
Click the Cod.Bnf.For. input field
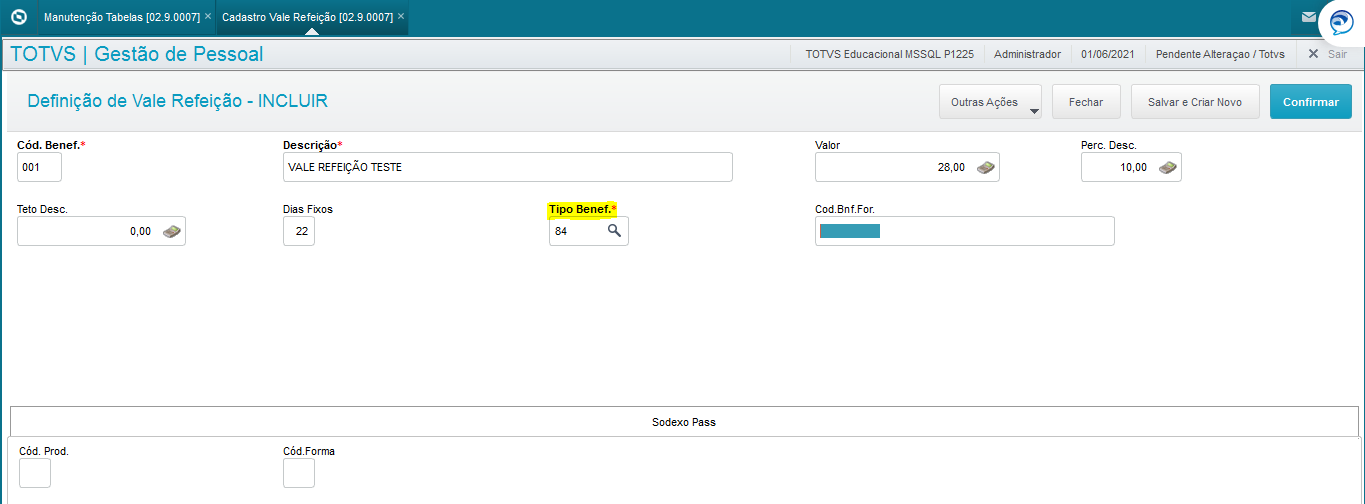pyautogui.click(x=965, y=231)
